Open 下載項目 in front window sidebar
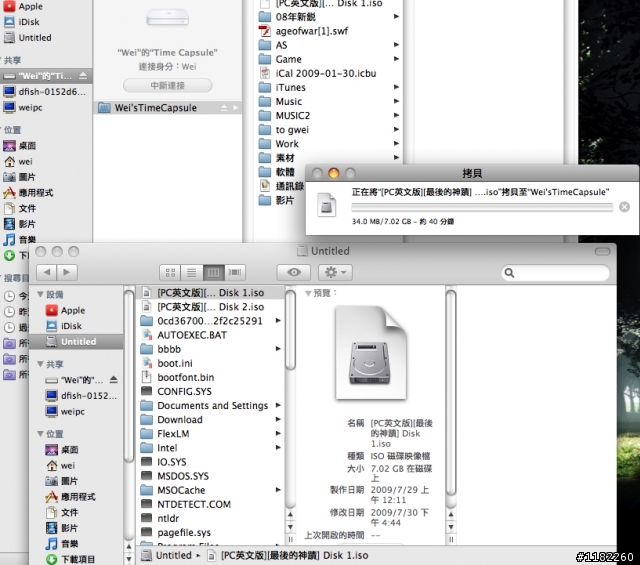Image resolution: width=640 pixels, height=565 pixels. point(70,559)
